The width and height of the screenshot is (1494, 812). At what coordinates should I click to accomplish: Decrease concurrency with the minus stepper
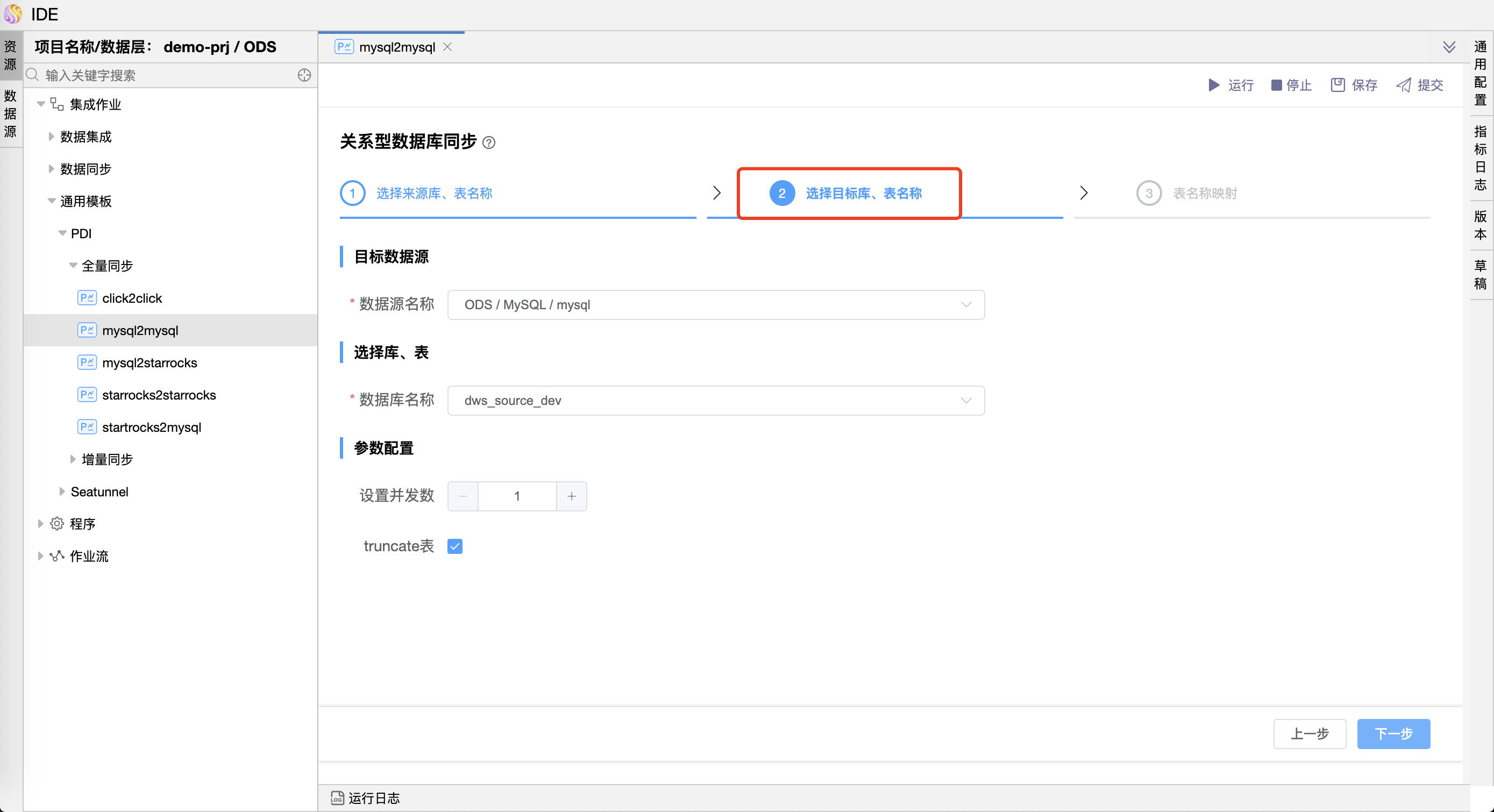tap(463, 496)
